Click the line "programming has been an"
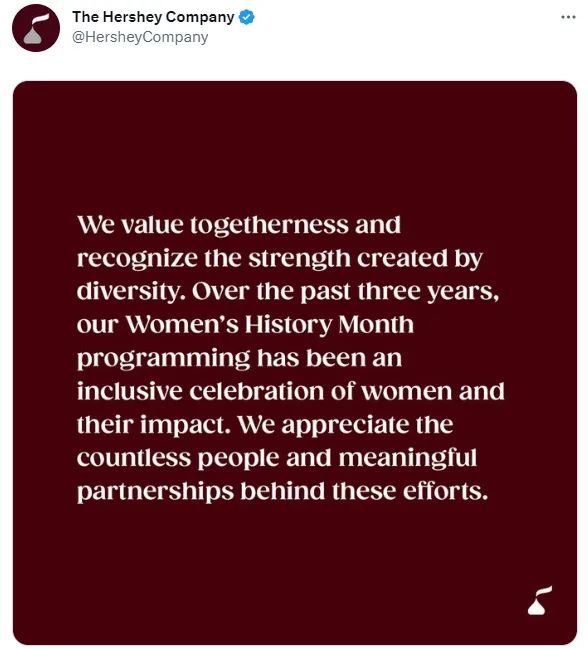Viewport: 588px width, 649px height. point(239,359)
